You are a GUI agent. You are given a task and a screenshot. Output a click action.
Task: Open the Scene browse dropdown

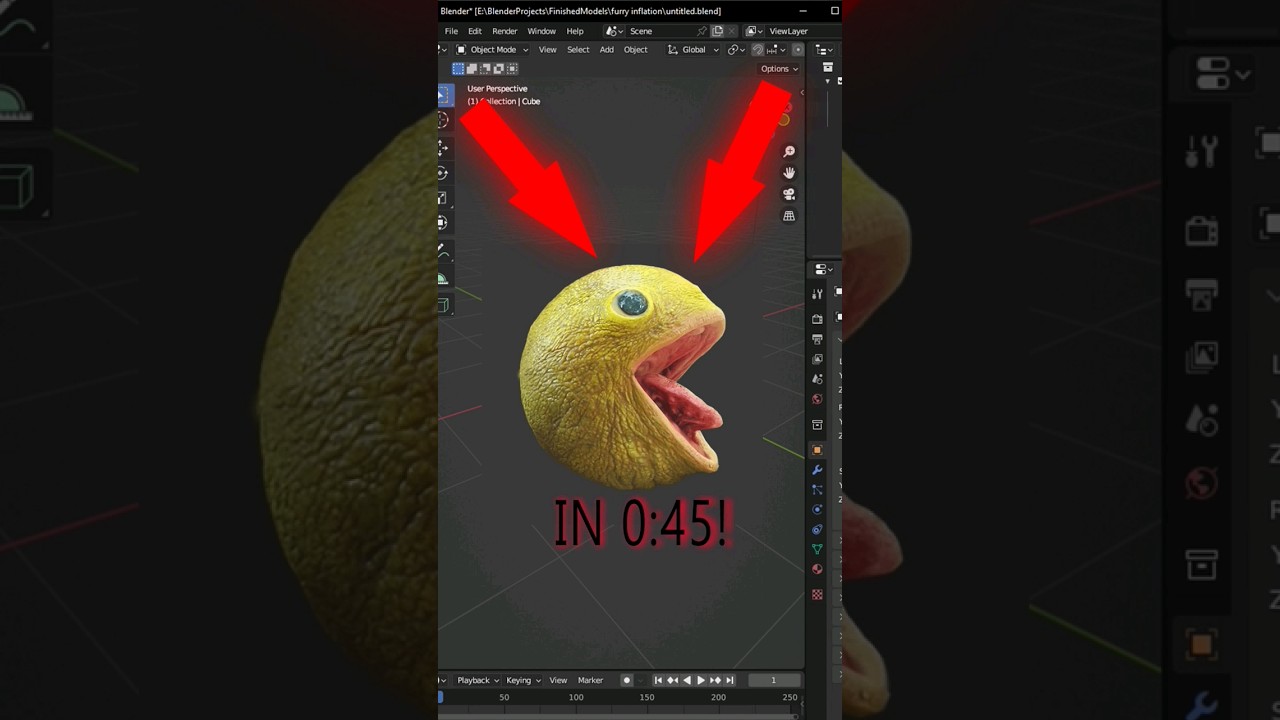[x=614, y=31]
